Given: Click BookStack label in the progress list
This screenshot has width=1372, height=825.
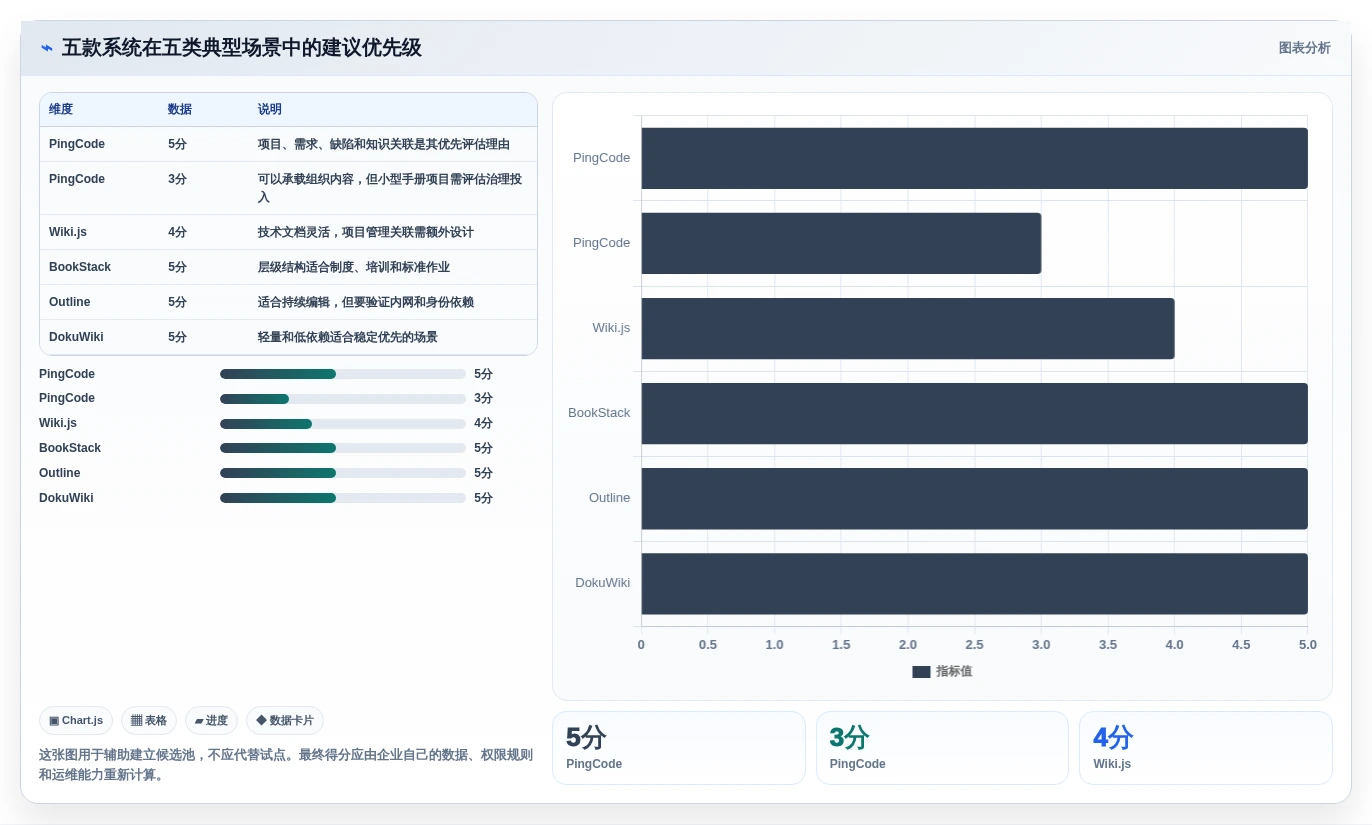Looking at the screenshot, I should (70, 448).
